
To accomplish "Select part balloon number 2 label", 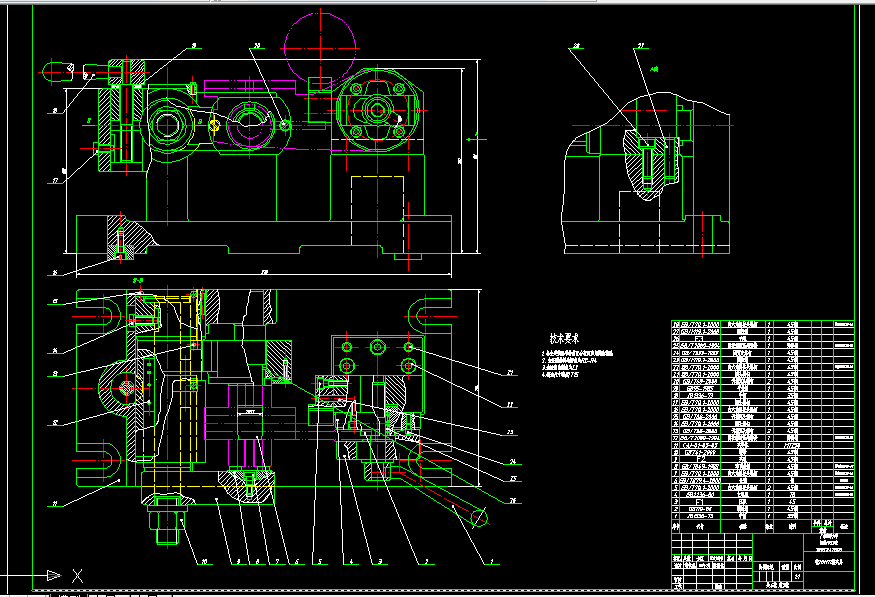I will tap(426, 561).
